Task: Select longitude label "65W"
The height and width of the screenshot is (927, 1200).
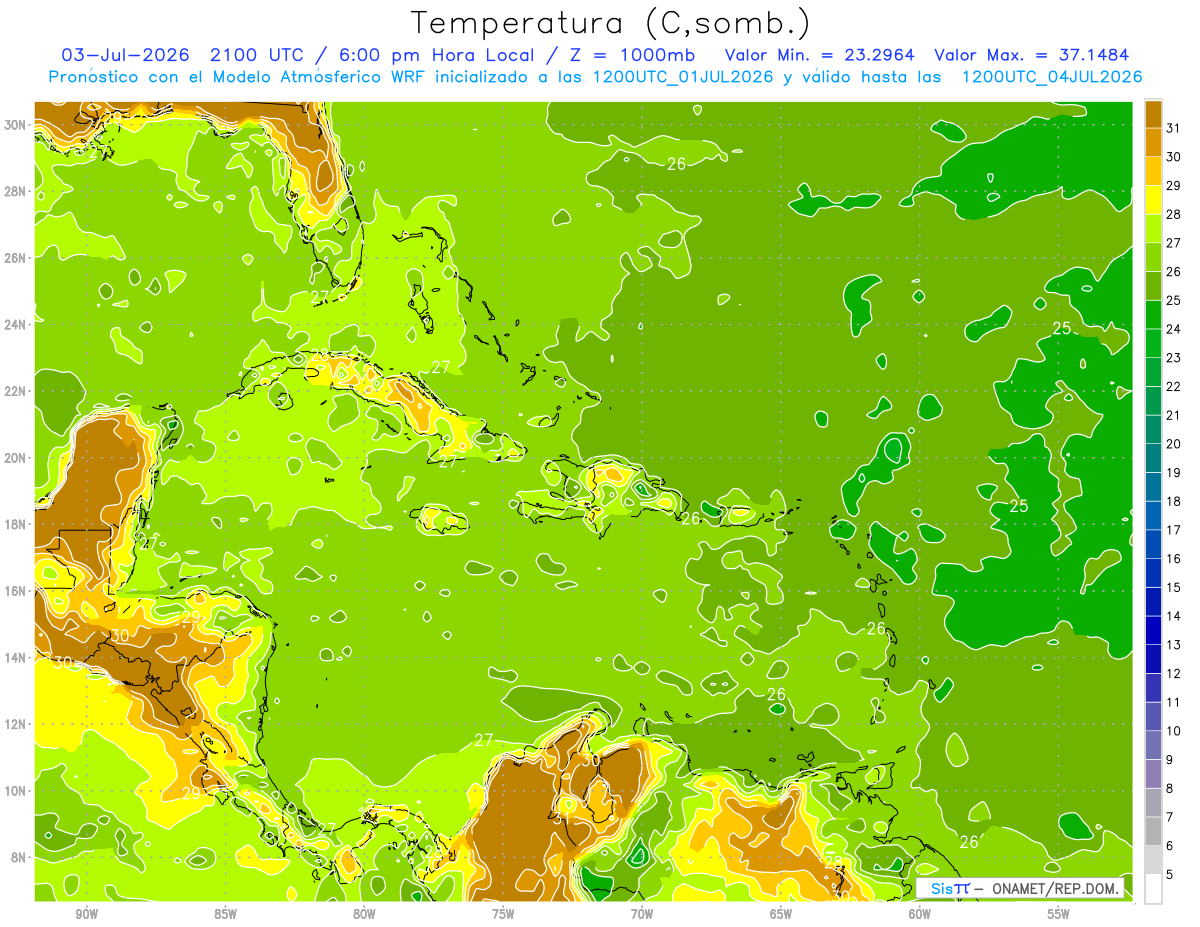Action: pyautogui.click(x=781, y=914)
